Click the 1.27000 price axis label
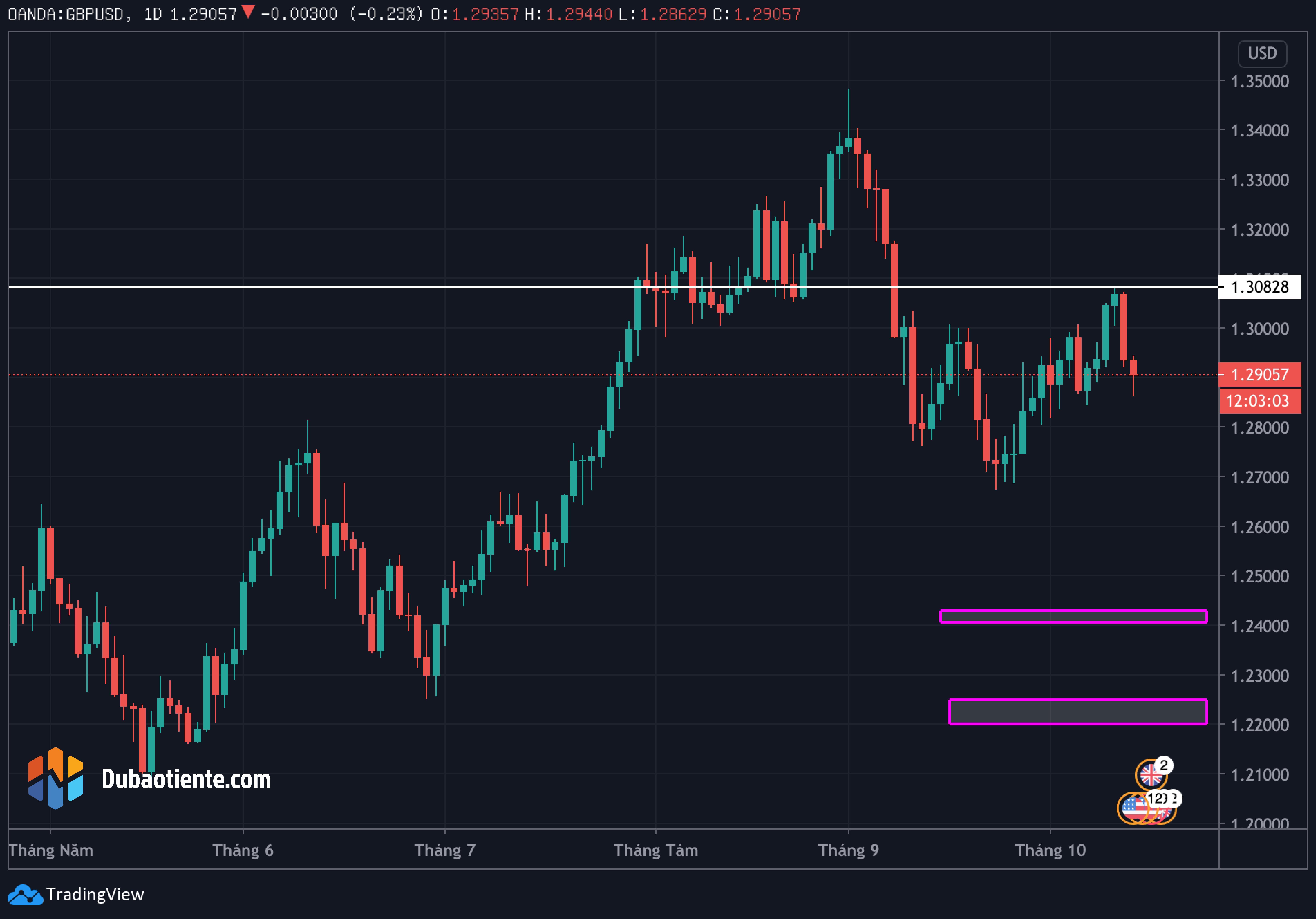The image size is (1316, 919). (x=1260, y=478)
